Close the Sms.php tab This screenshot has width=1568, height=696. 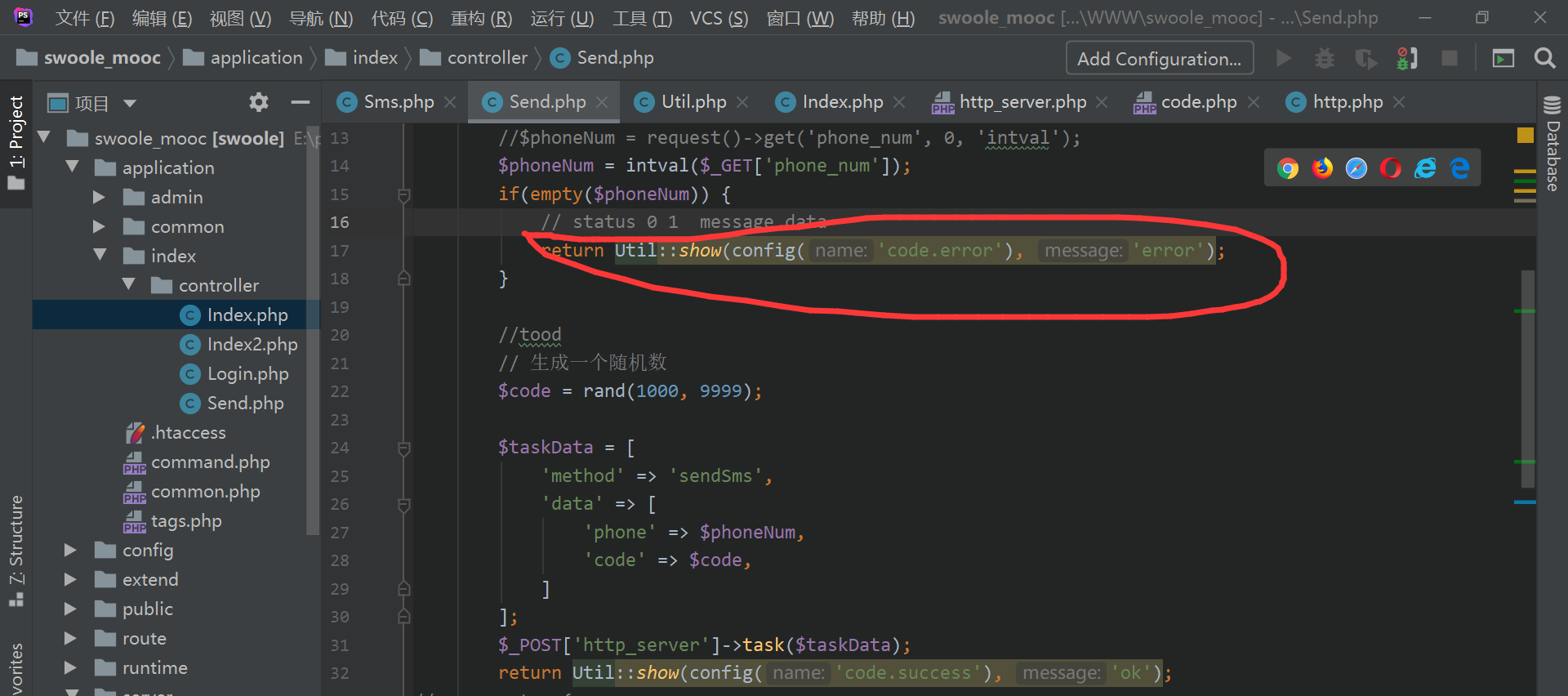[450, 102]
